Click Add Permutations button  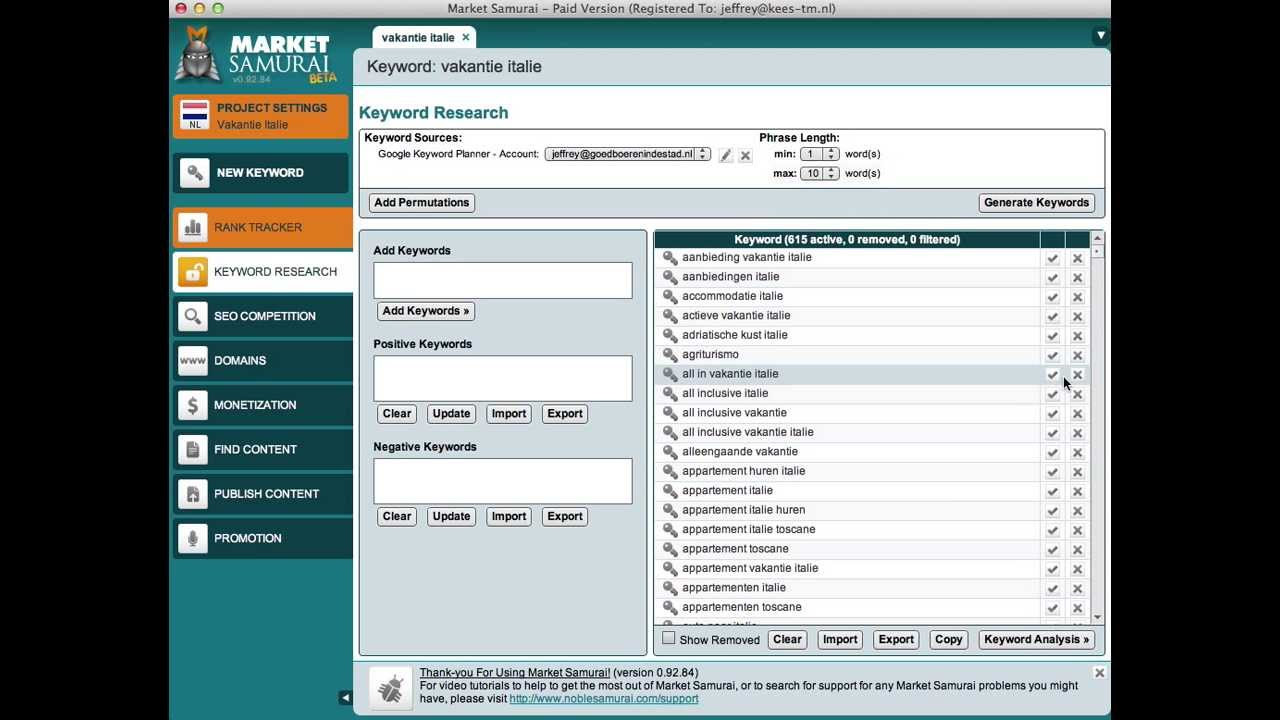click(421, 203)
